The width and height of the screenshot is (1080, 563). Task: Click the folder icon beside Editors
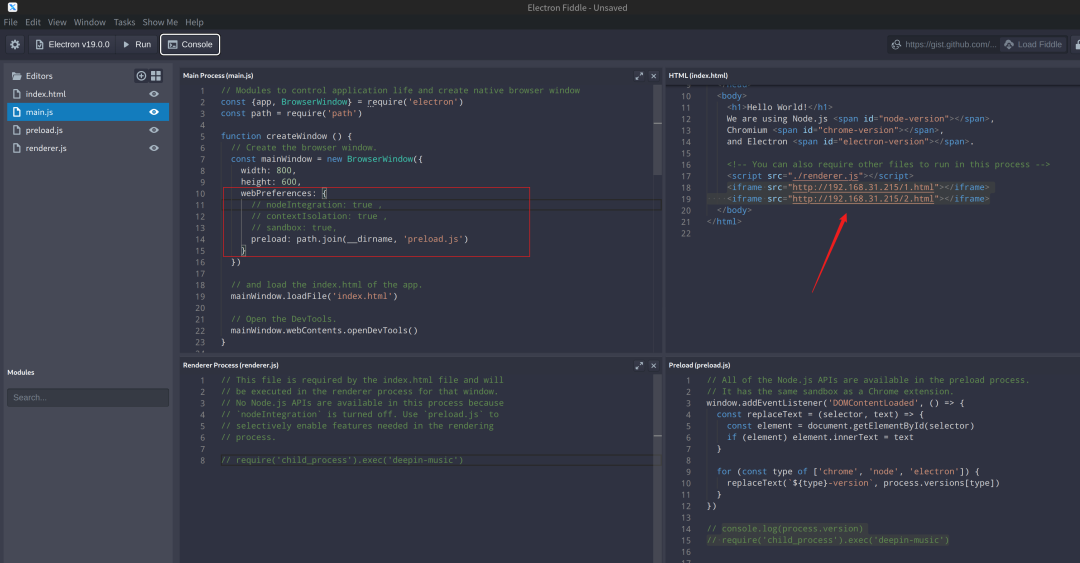(x=17, y=76)
